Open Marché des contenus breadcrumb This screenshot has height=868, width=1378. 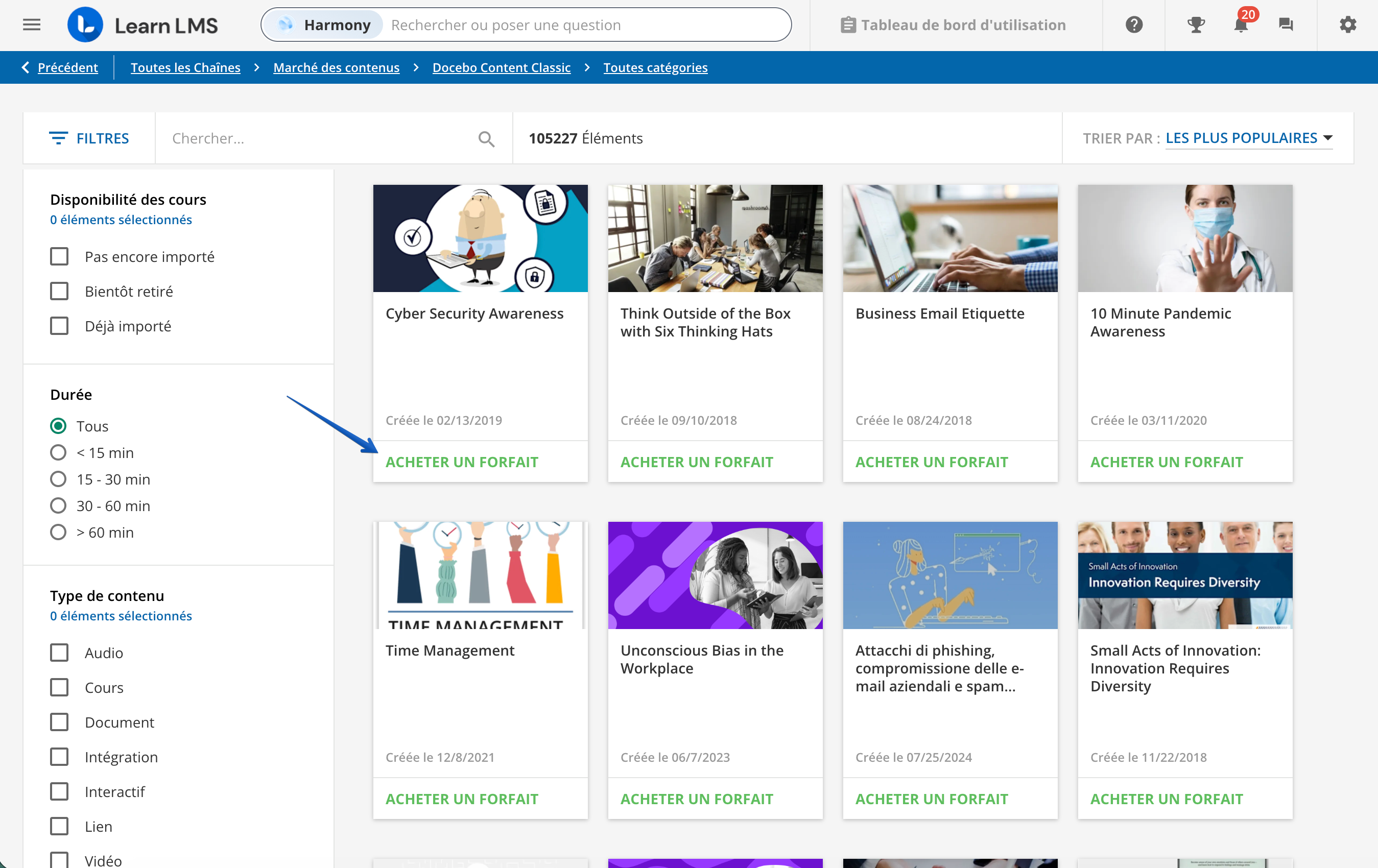(336, 67)
